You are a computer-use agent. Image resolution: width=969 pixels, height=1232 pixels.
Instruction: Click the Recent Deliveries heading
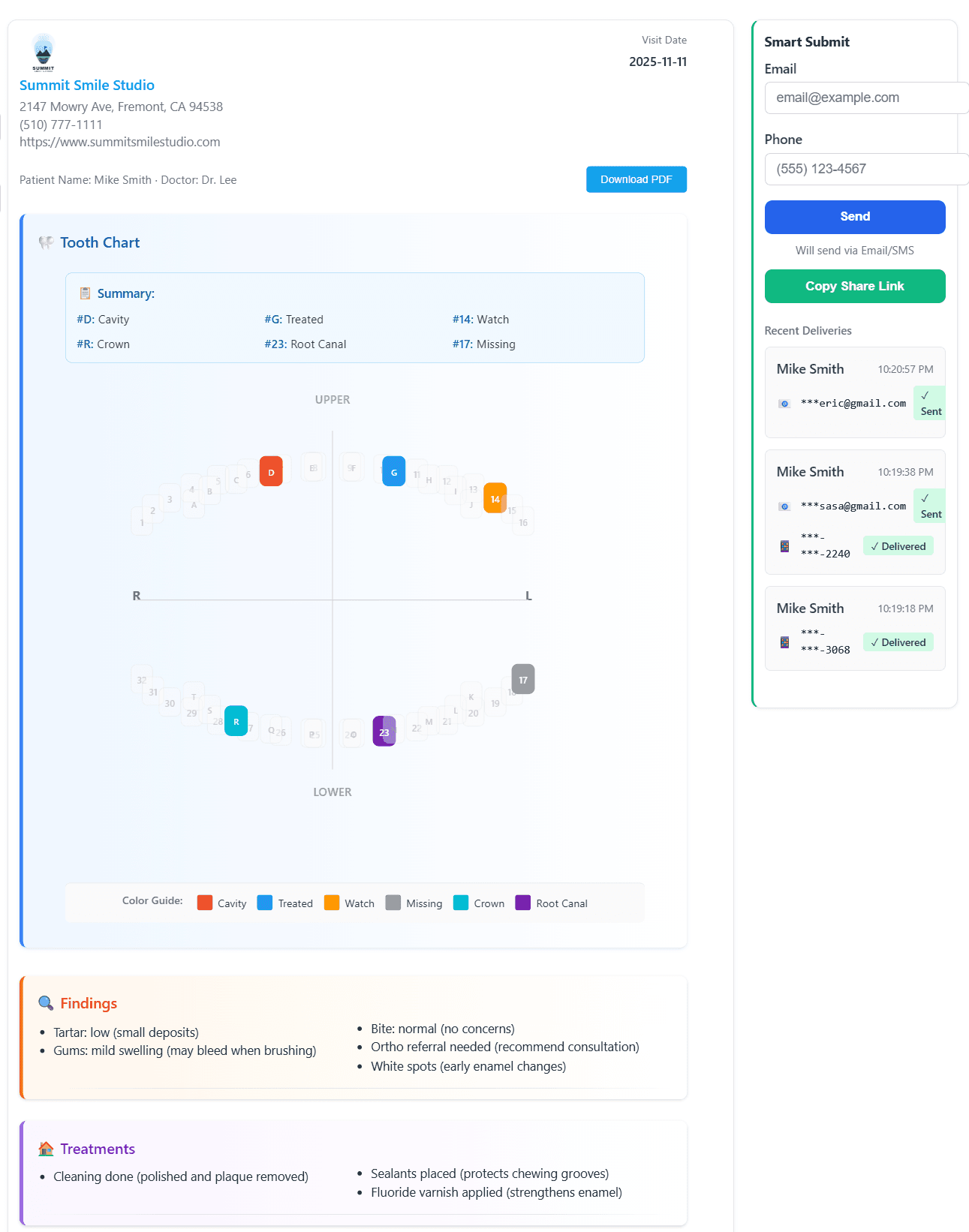[x=808, y=331]
